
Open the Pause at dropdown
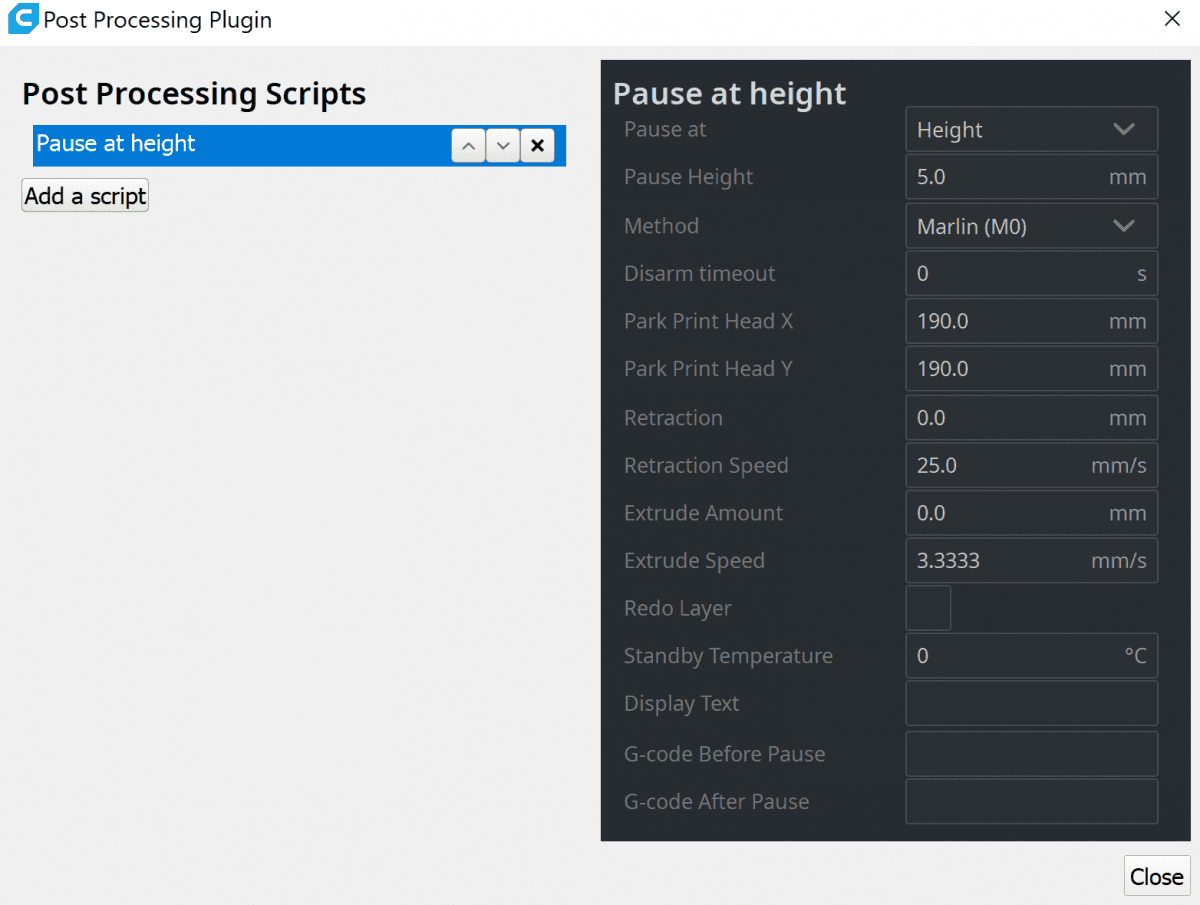(1031, 130)
